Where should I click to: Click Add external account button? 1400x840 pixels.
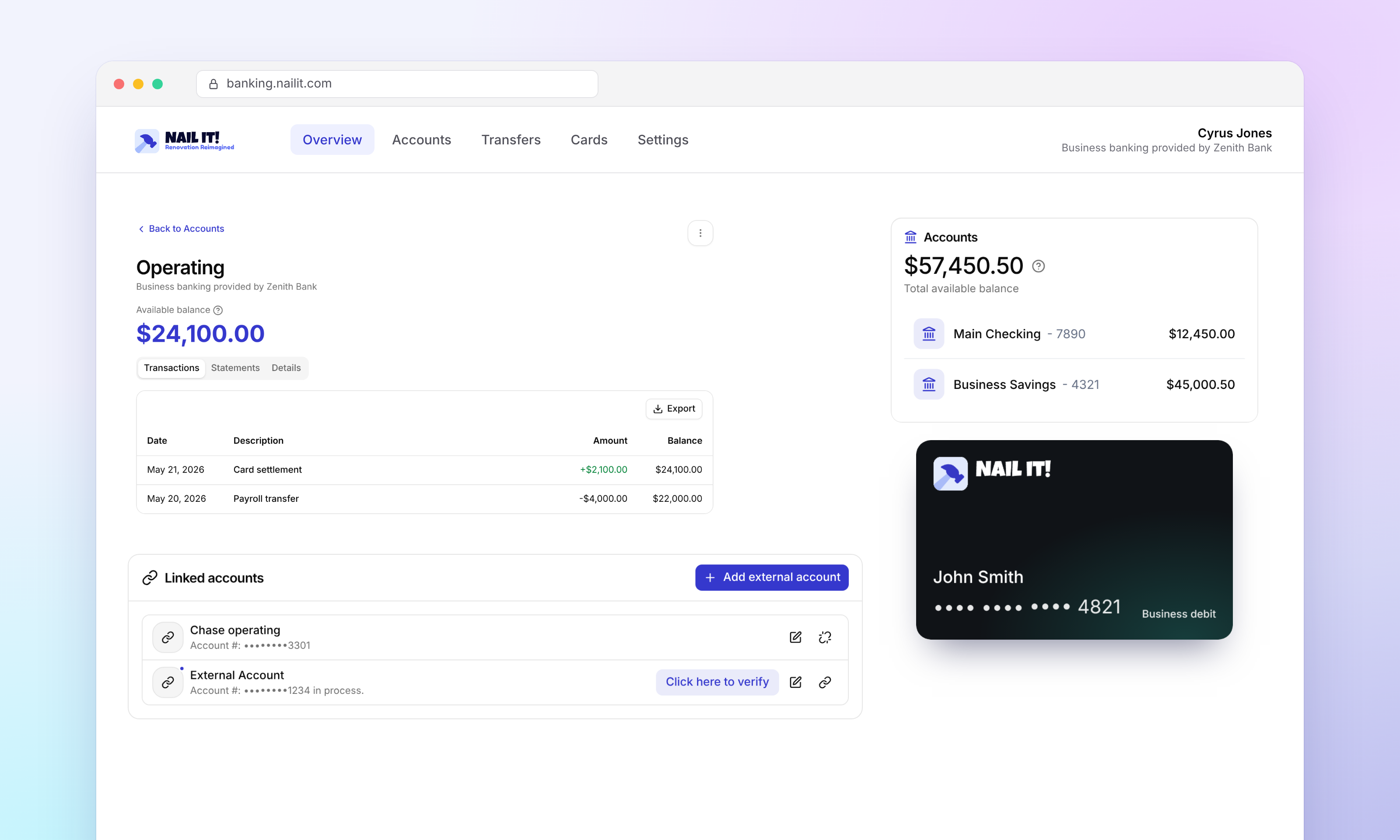point(772,577)
